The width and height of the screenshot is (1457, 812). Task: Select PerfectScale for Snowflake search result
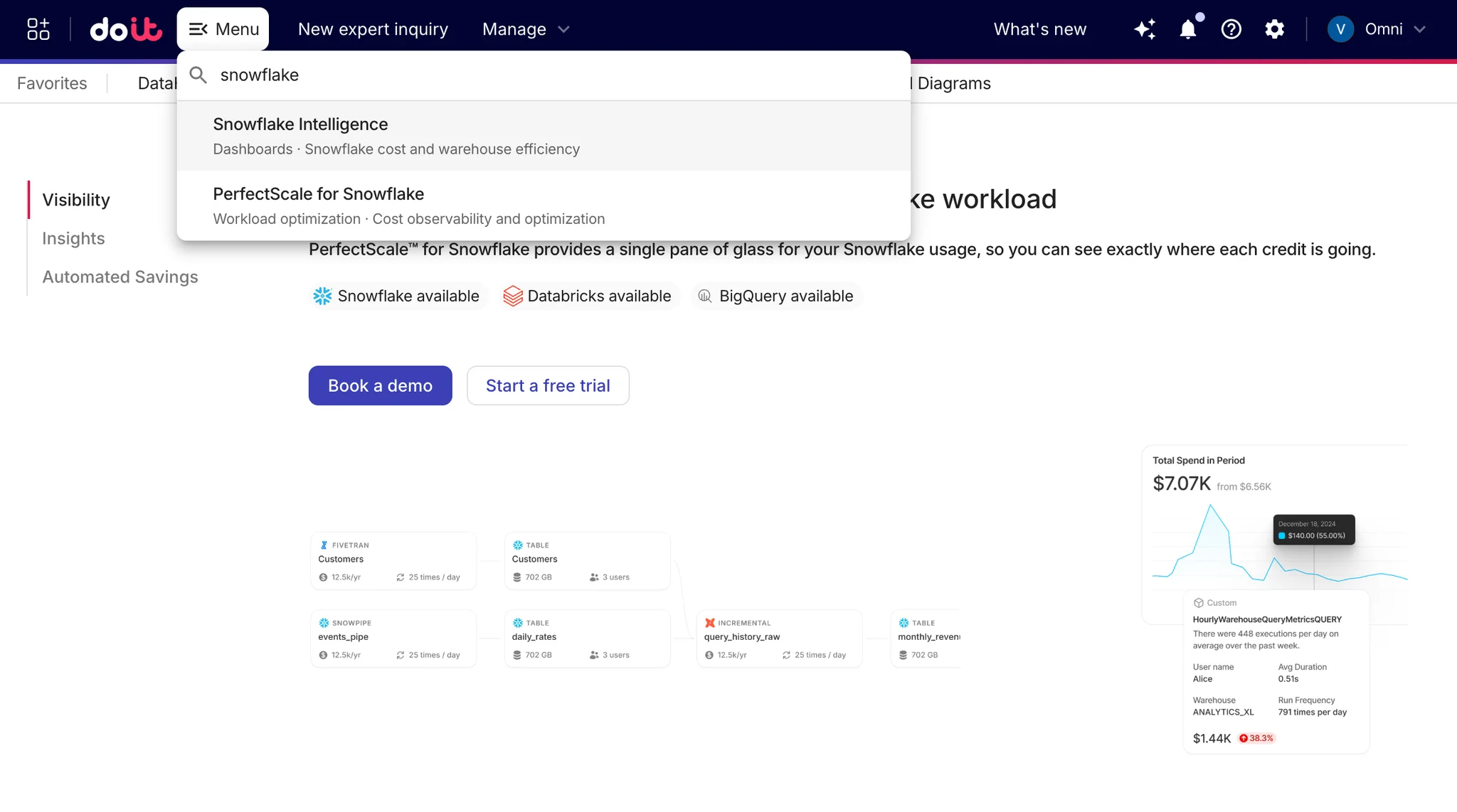click(x=544, y=205)
